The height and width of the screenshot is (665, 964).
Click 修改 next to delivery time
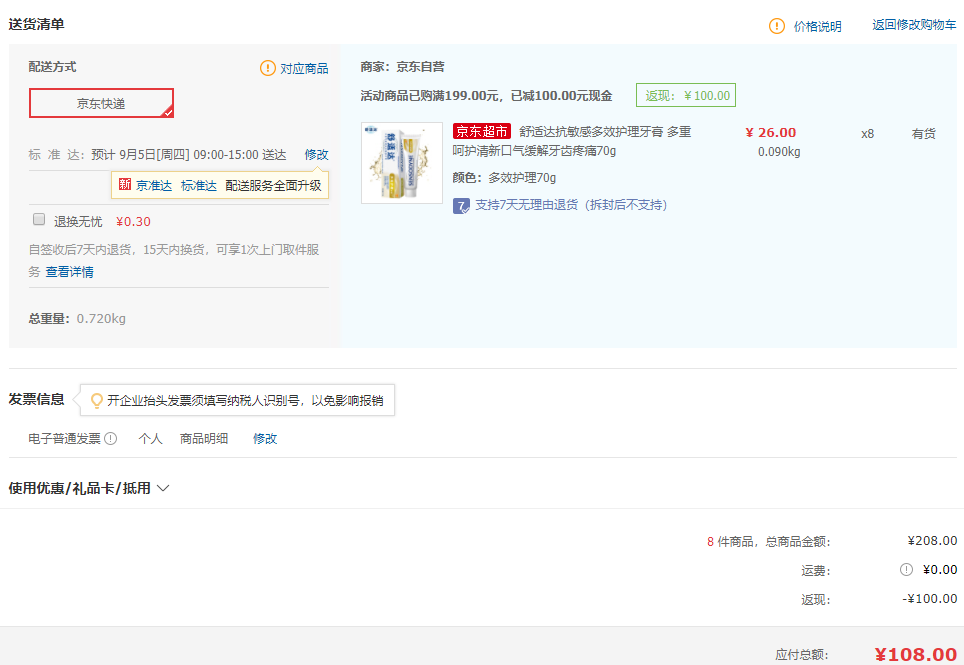(317, 154)
